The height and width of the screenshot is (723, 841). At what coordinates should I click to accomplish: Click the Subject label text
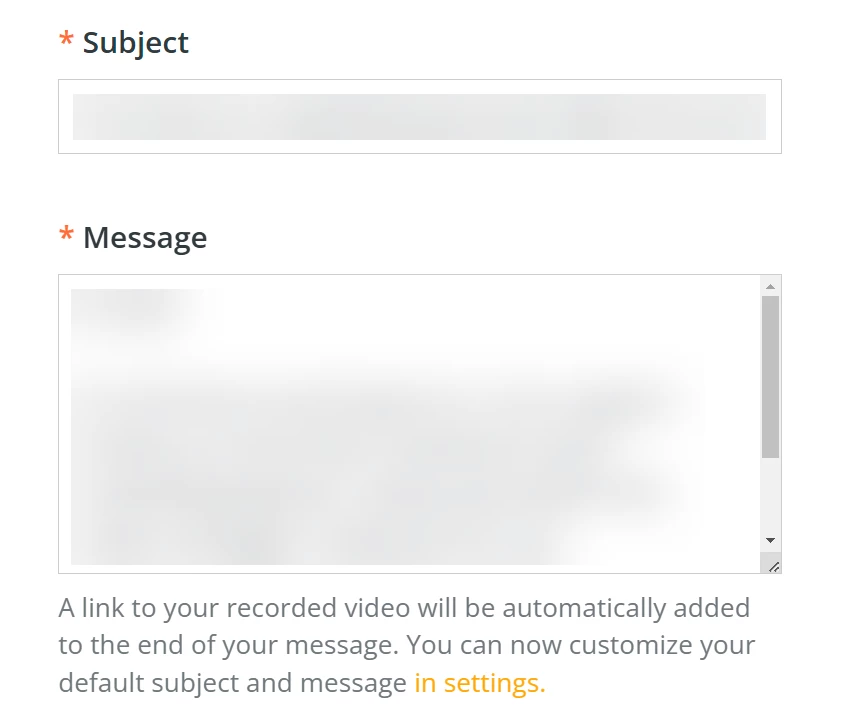point(135,43)
